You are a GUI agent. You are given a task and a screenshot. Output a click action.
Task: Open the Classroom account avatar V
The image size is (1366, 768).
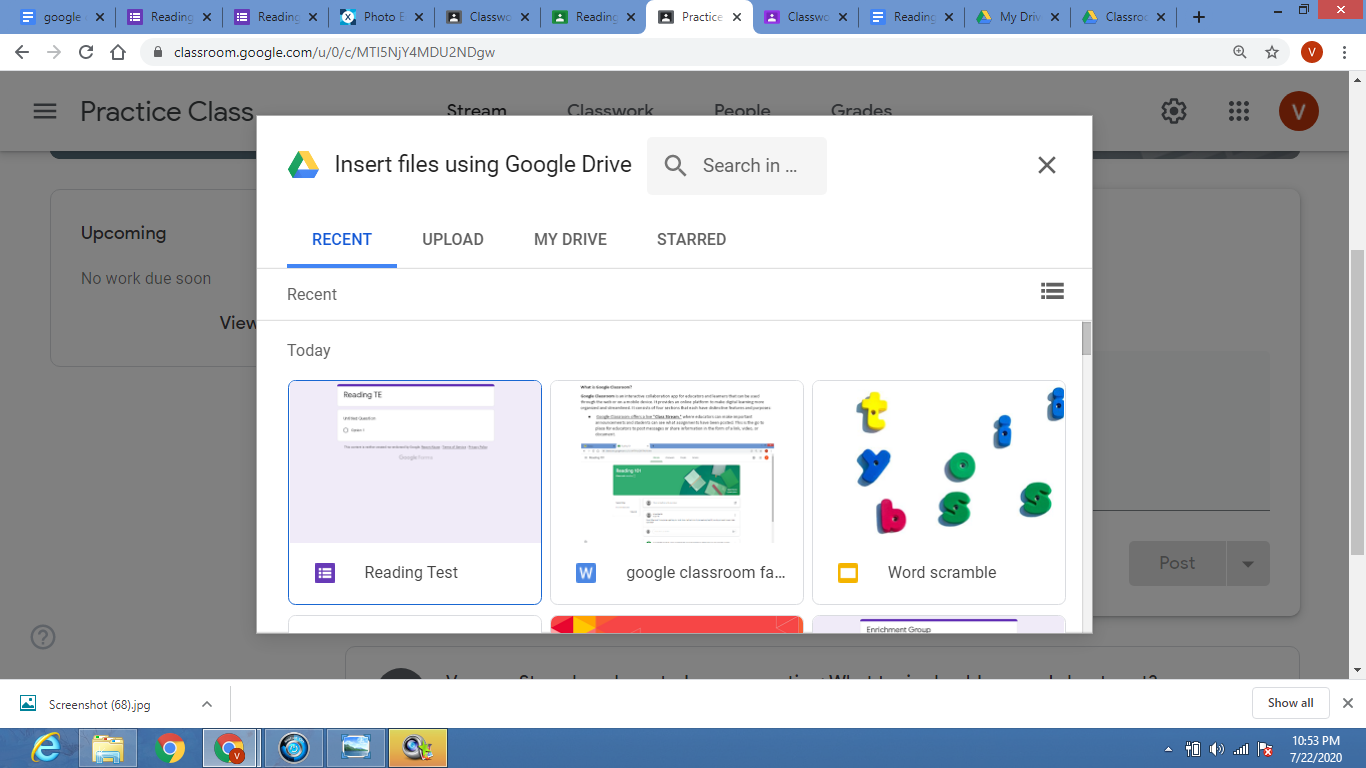click(1299, 111)
